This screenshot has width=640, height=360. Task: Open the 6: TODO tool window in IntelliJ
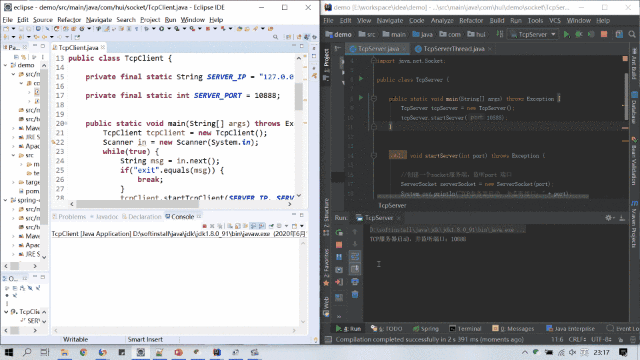[x=387, y=329]
